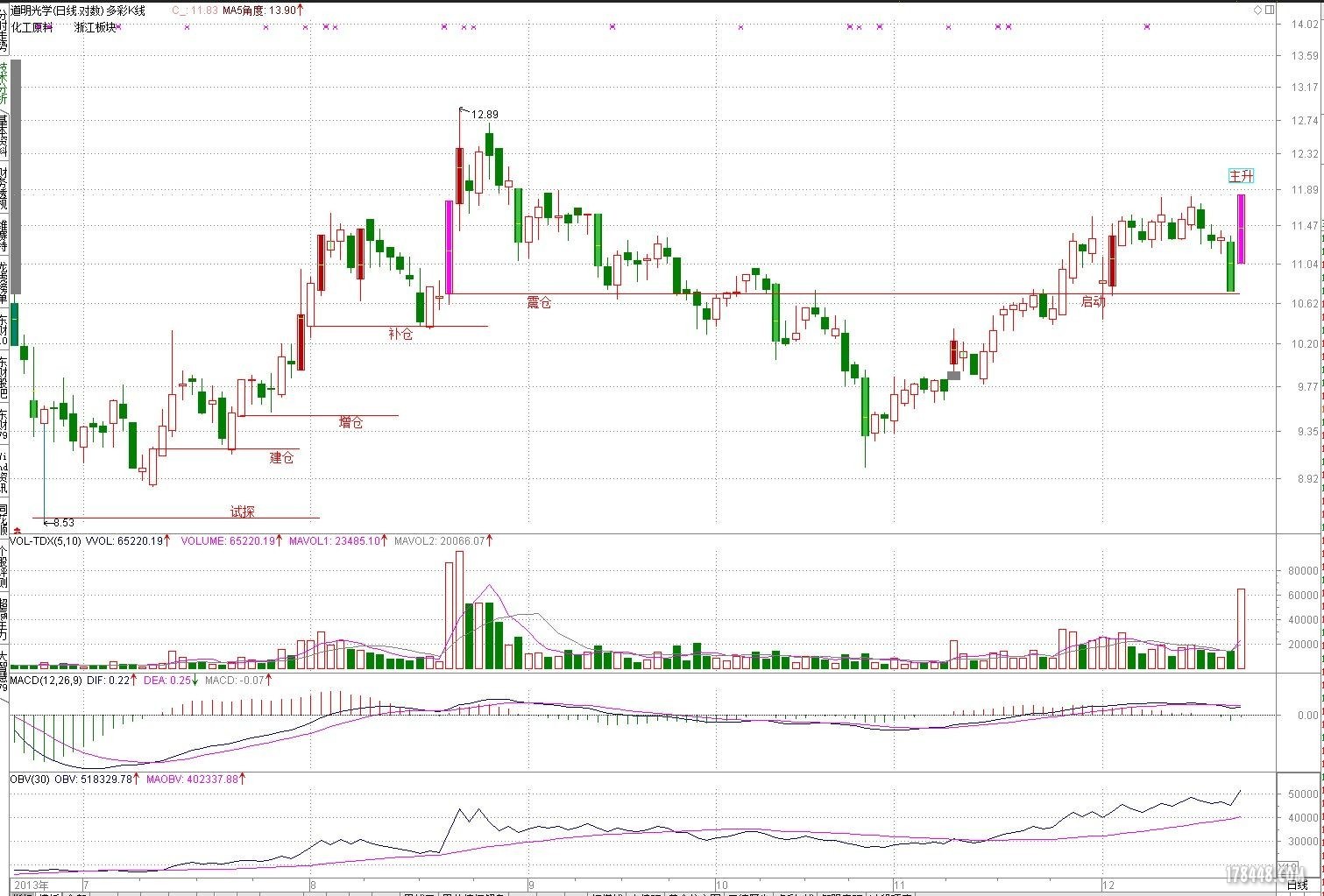This screenshot has height=896, width=1324.
Task: Click the small red marker icon near the main chart's bottom-left corner
Action: coord(16,529)
